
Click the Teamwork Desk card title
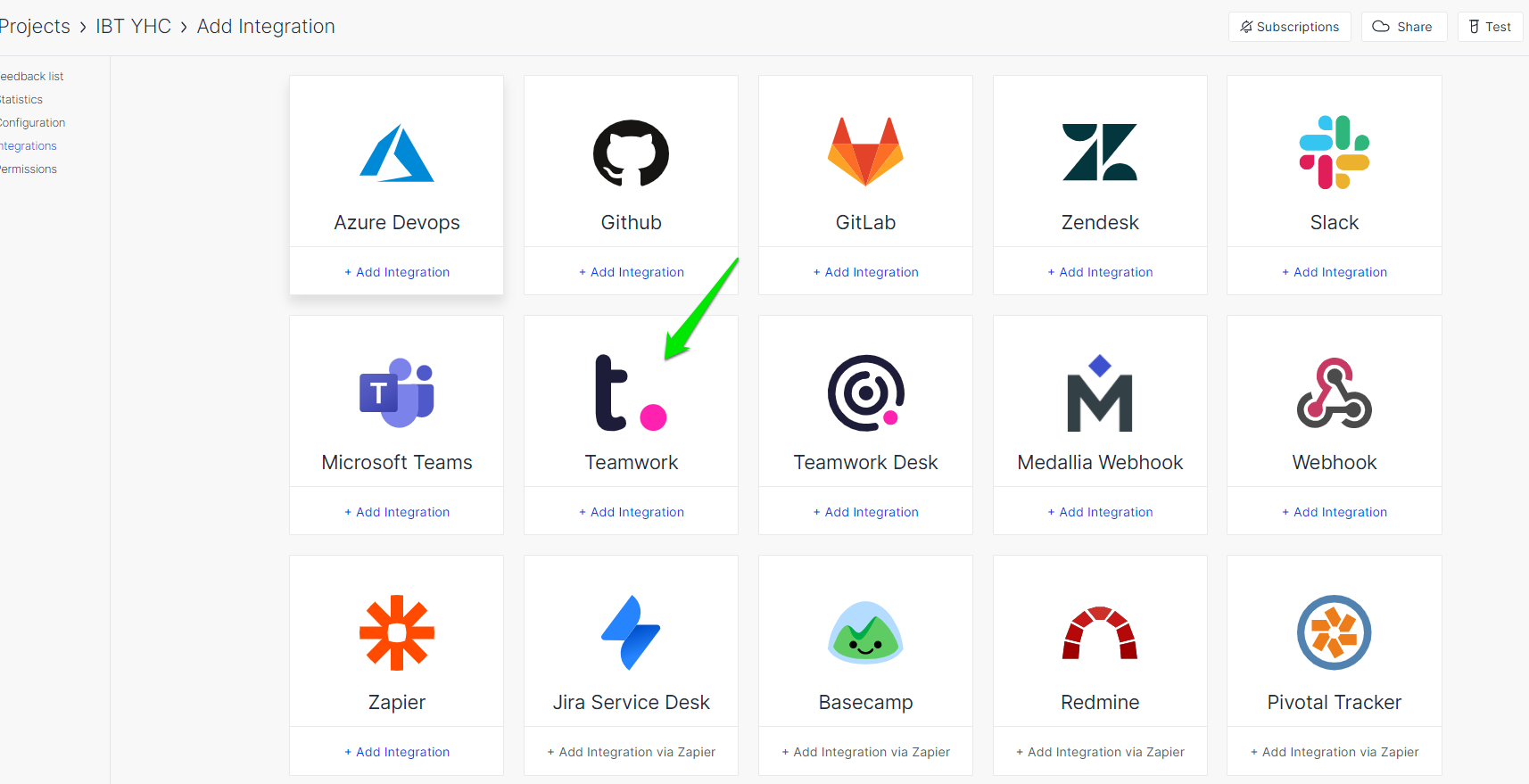click(x=865, y=462)
